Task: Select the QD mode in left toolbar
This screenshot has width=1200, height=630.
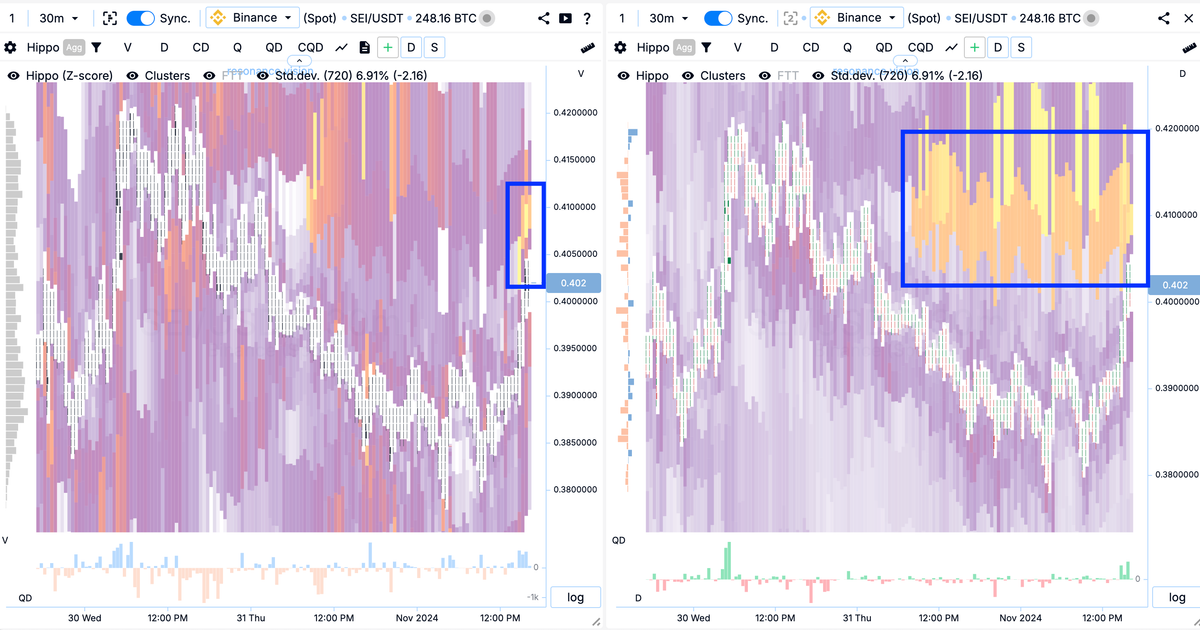Action: (274, 47)
